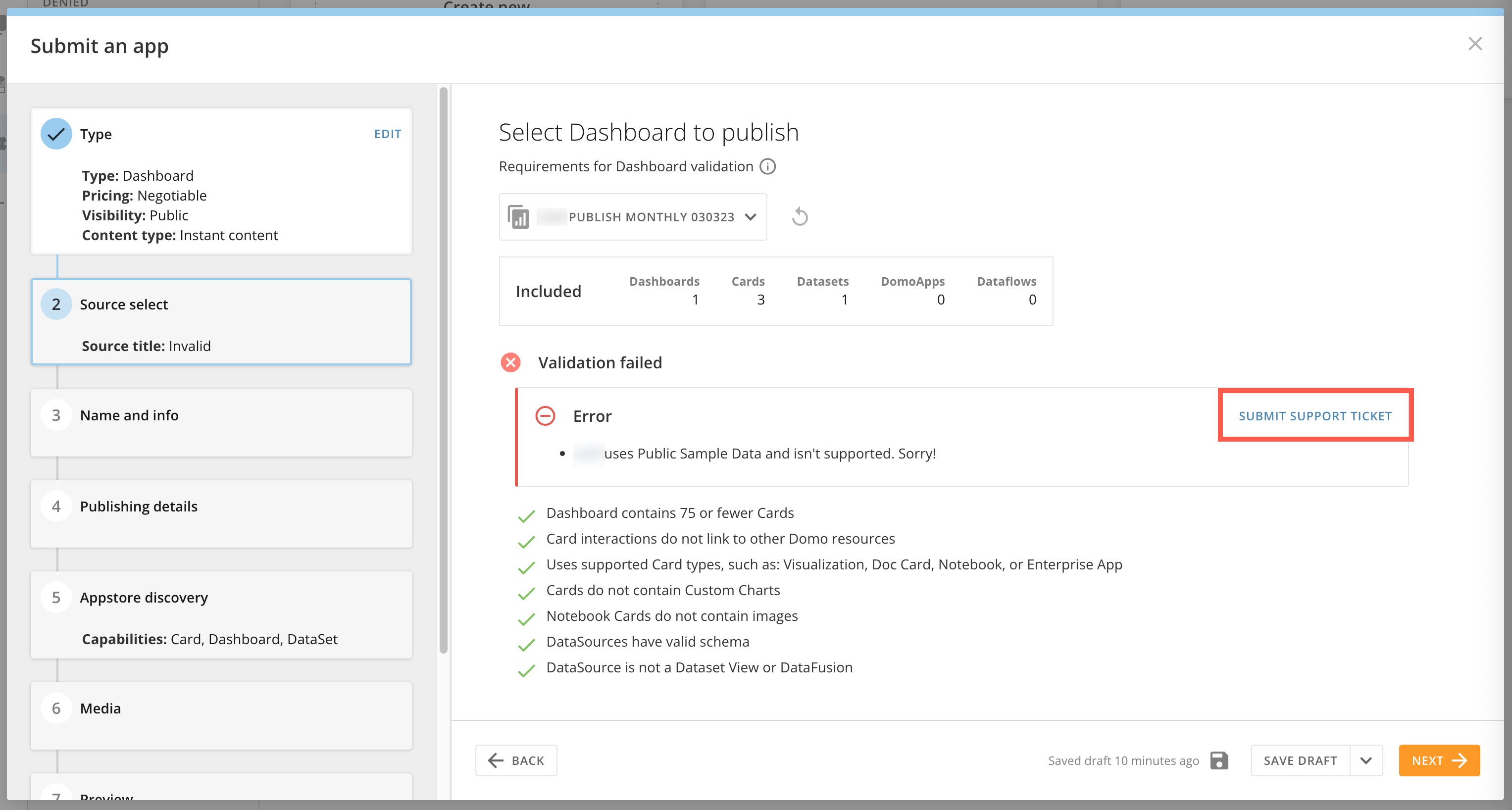Jump to the Media step
The image size is (1512, 810).
pyautogui.click(x=221, y=715)
